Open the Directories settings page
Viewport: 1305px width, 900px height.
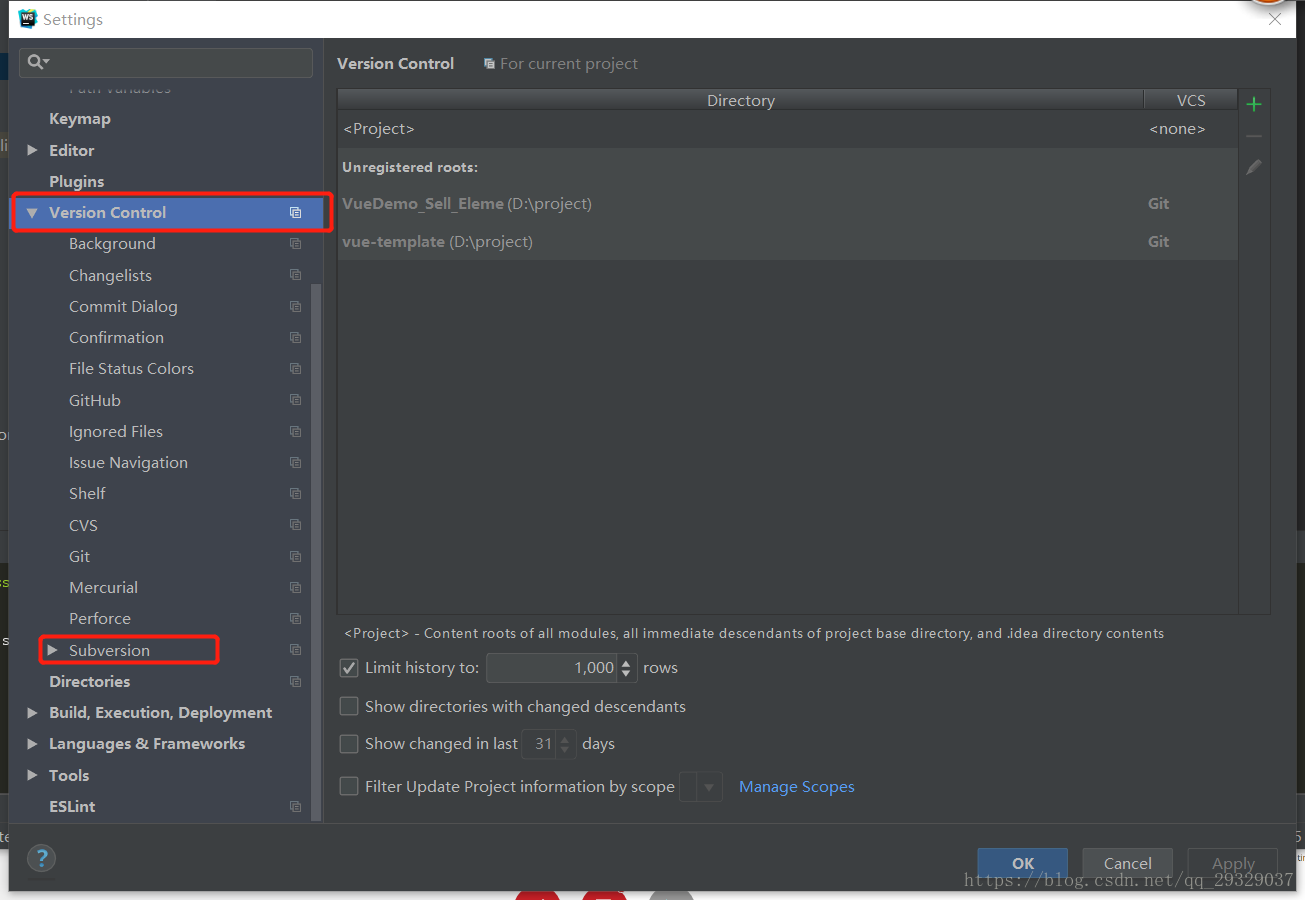pos(90,681)
